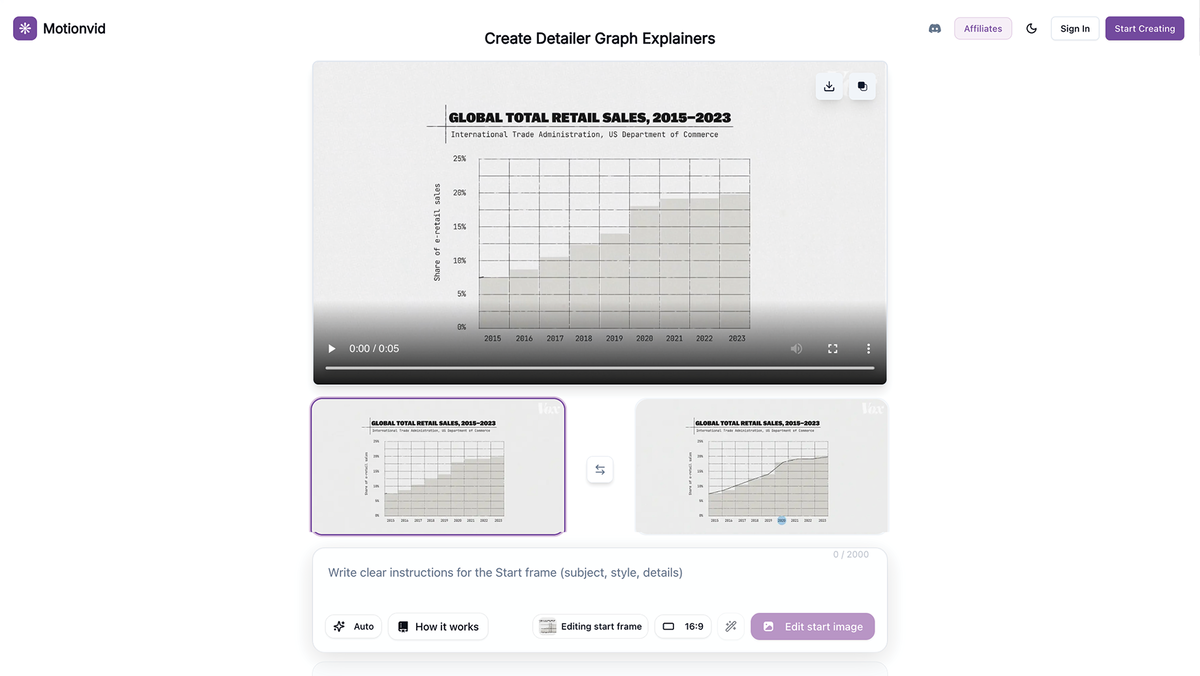1200x676 pixels.
Task: Select the swap frames icon between thumbnails
Action: 599,469
